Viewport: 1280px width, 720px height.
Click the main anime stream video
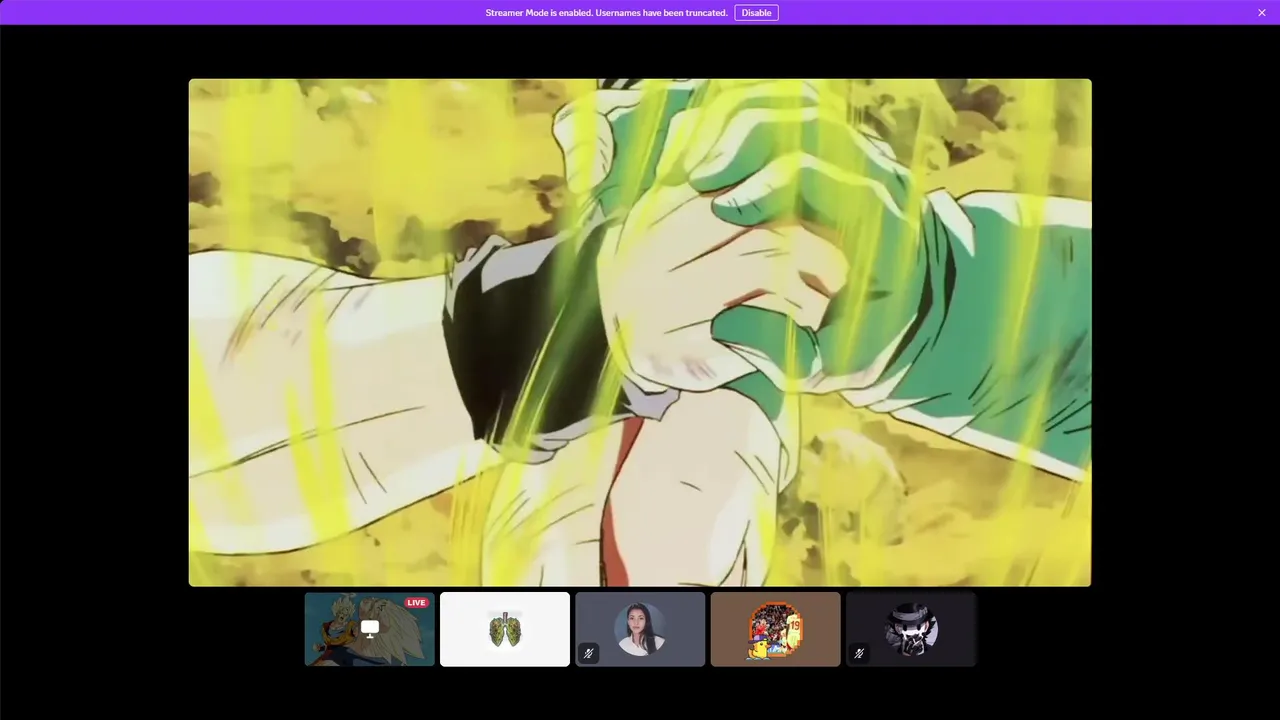[640, 332]
